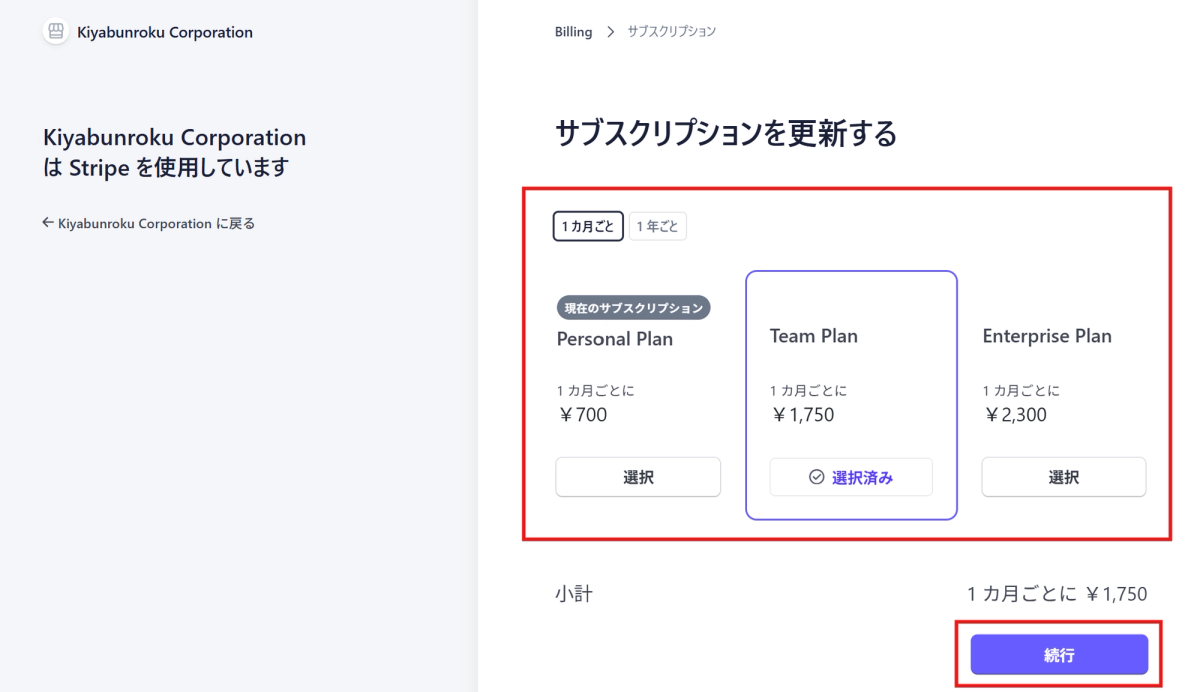
Task: Click the Kiyabunroku Corporation header name
Action: coord(165,32)
